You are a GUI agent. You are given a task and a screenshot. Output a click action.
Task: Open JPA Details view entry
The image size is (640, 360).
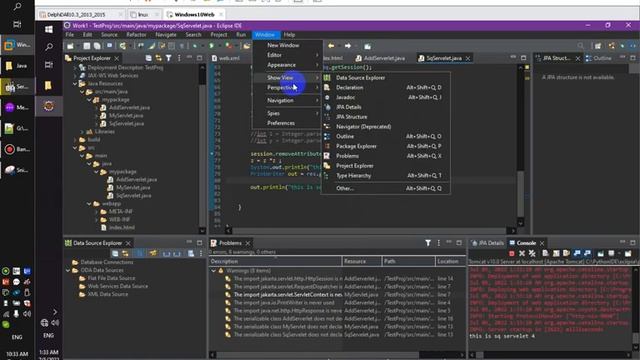[x=385, y=107]
